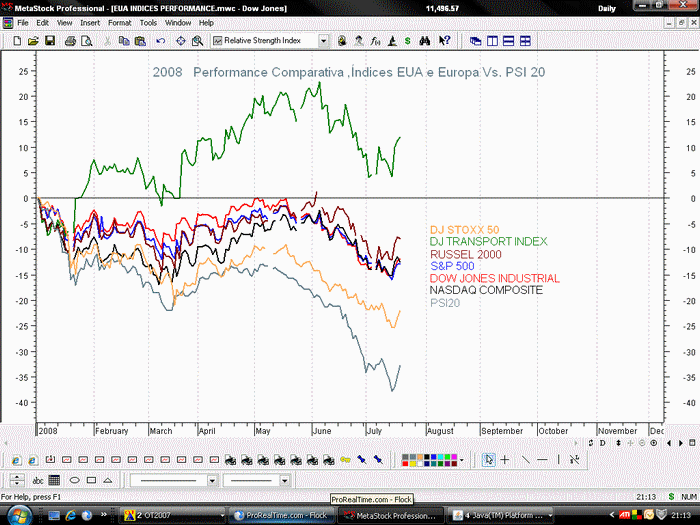700x525 pixels.
Task: Click the crosshair target icon
Action: [180, 41]
